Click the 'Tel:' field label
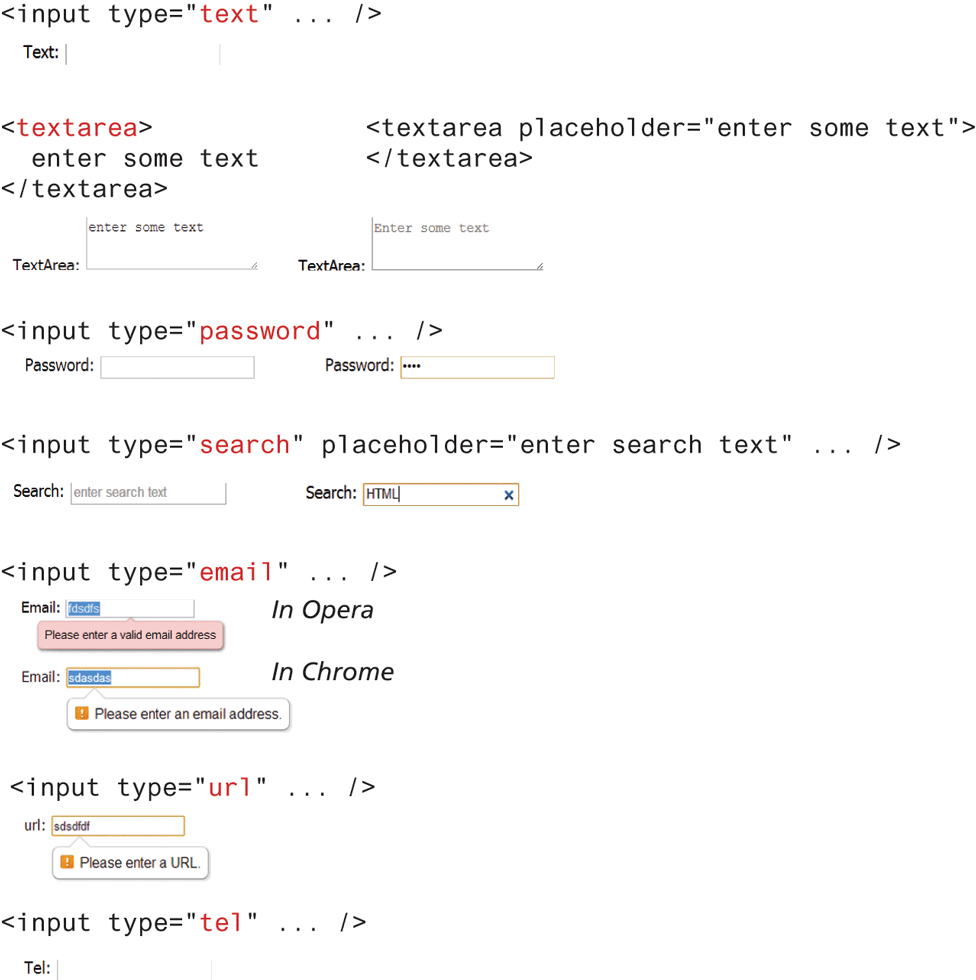The height and width of the screenshot is (980, 976). (x=37, y=968)
